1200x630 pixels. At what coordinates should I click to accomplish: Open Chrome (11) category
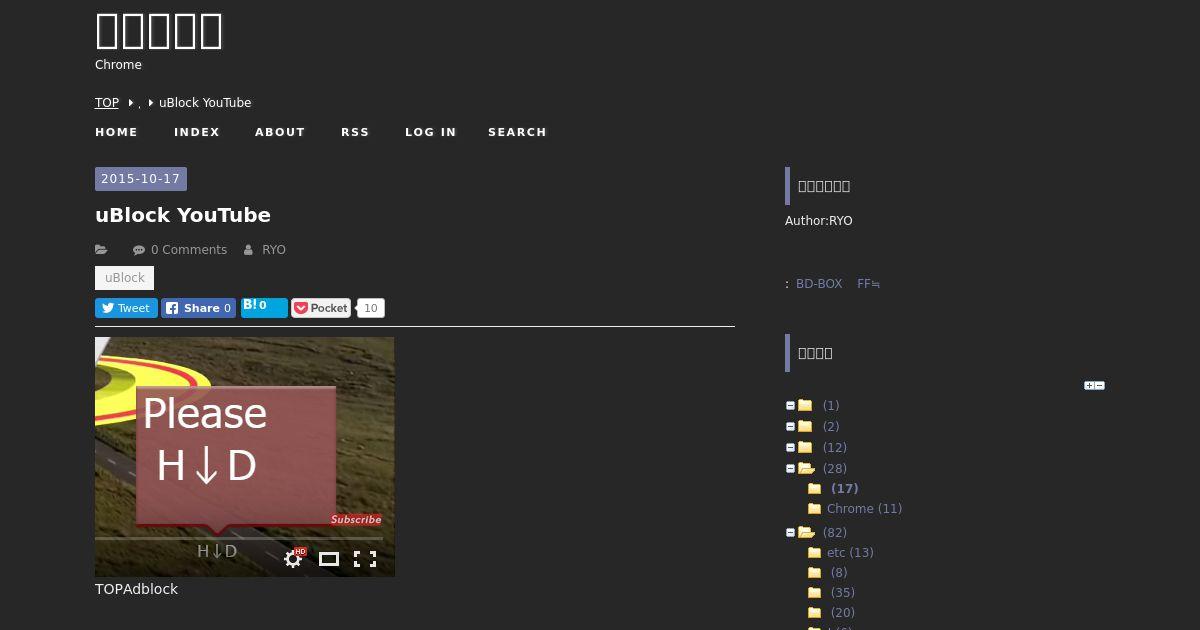point(864,509)
